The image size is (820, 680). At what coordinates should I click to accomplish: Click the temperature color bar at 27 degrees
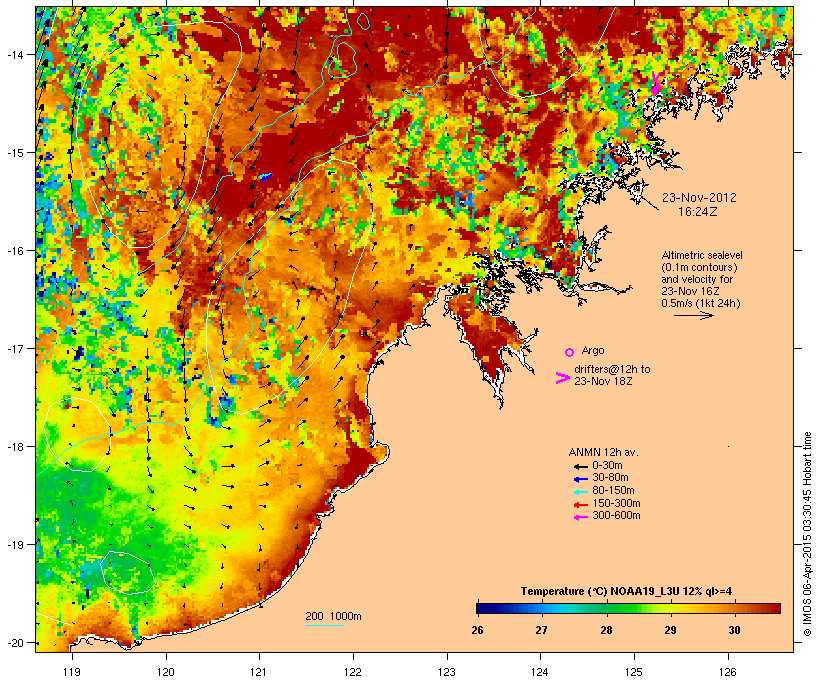[x=541, y=608]
